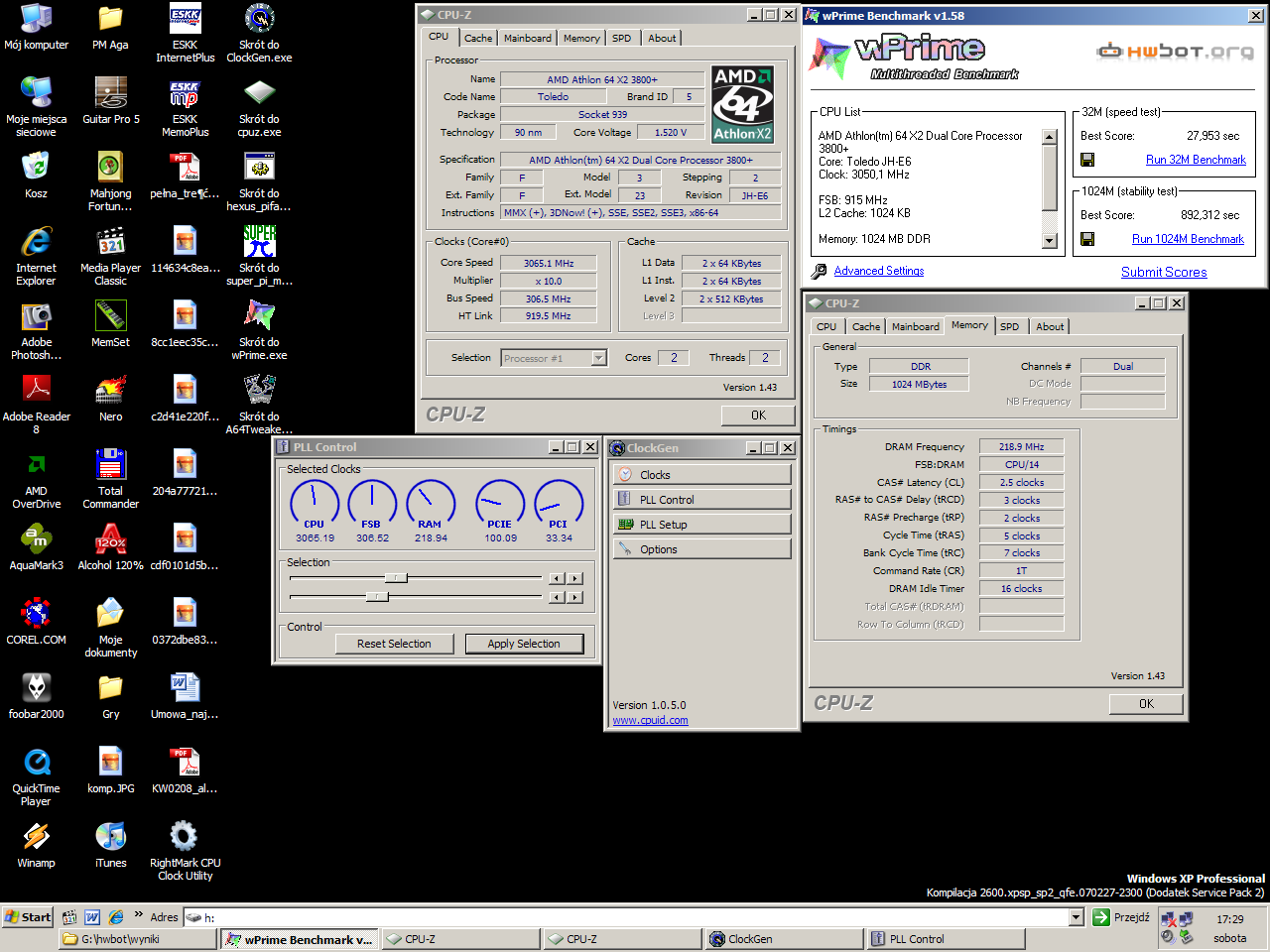Open the Mój komputer desktop icon

[36, 27]
